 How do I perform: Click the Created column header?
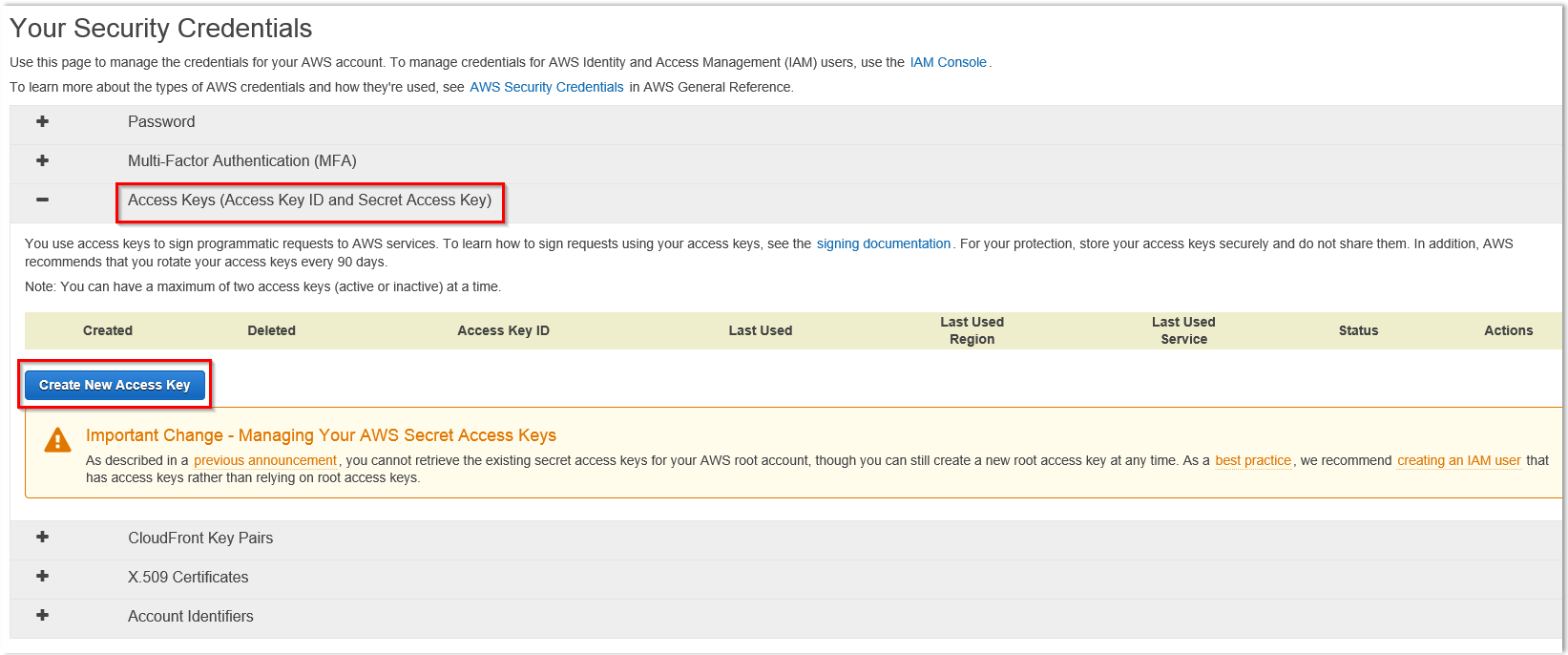pyautogui.click(x=108, y=330)
